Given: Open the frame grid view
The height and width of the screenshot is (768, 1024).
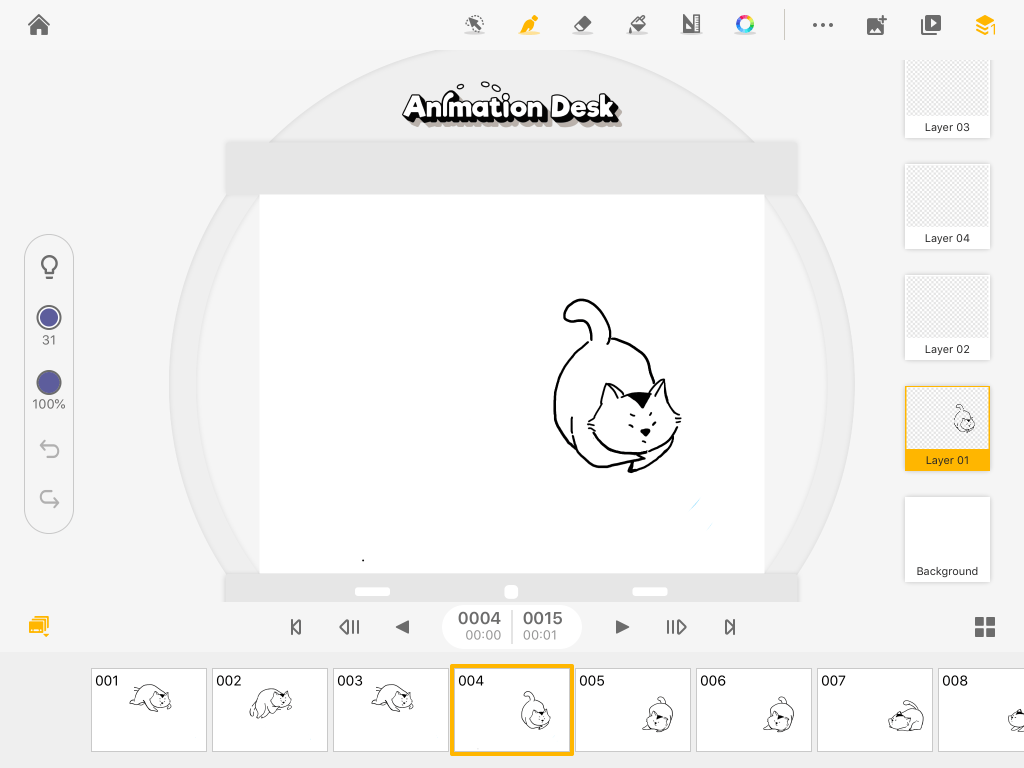Looking at the screenshot, I should [x=985, y=627].
